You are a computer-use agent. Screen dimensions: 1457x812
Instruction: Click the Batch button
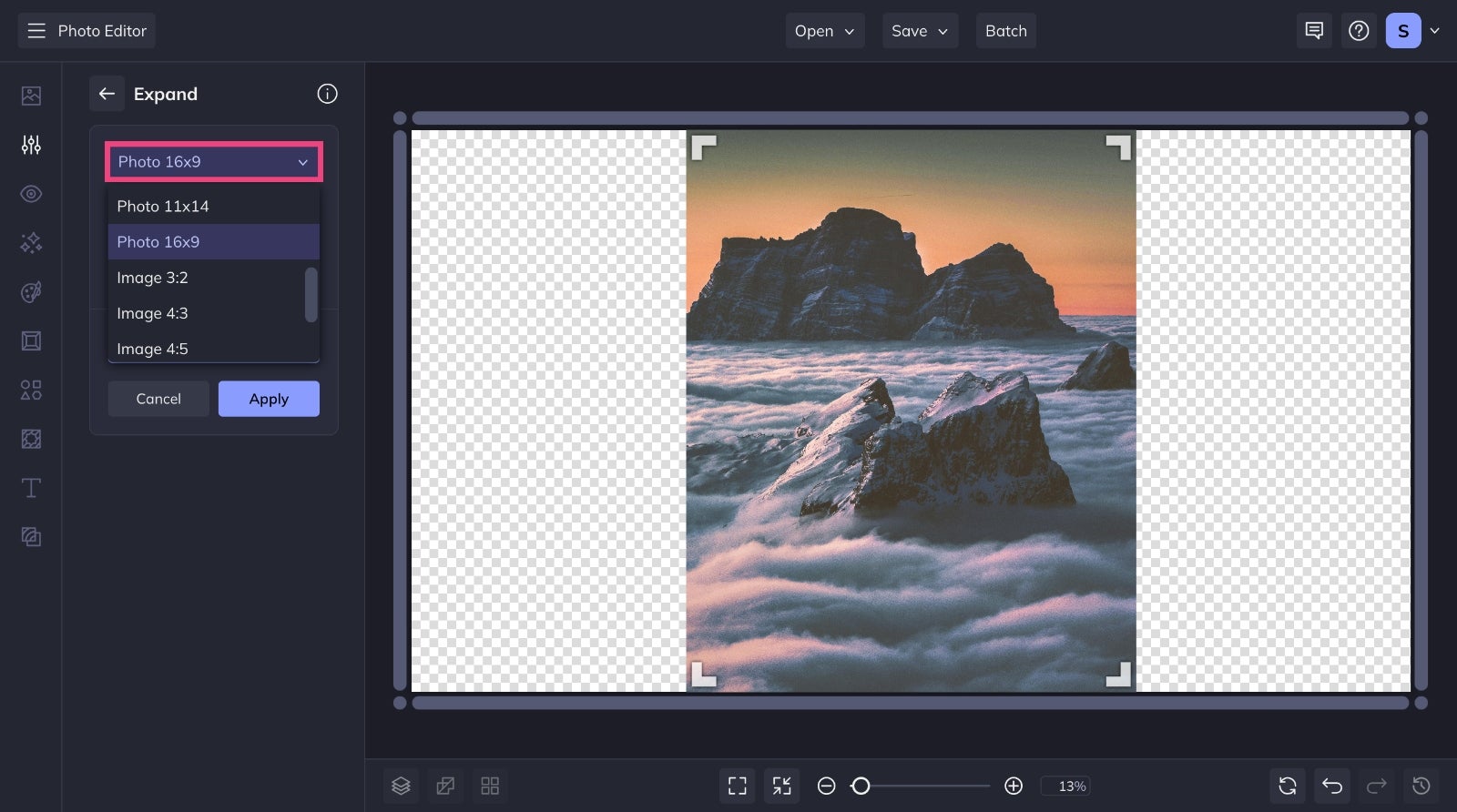pos(1006,31)
